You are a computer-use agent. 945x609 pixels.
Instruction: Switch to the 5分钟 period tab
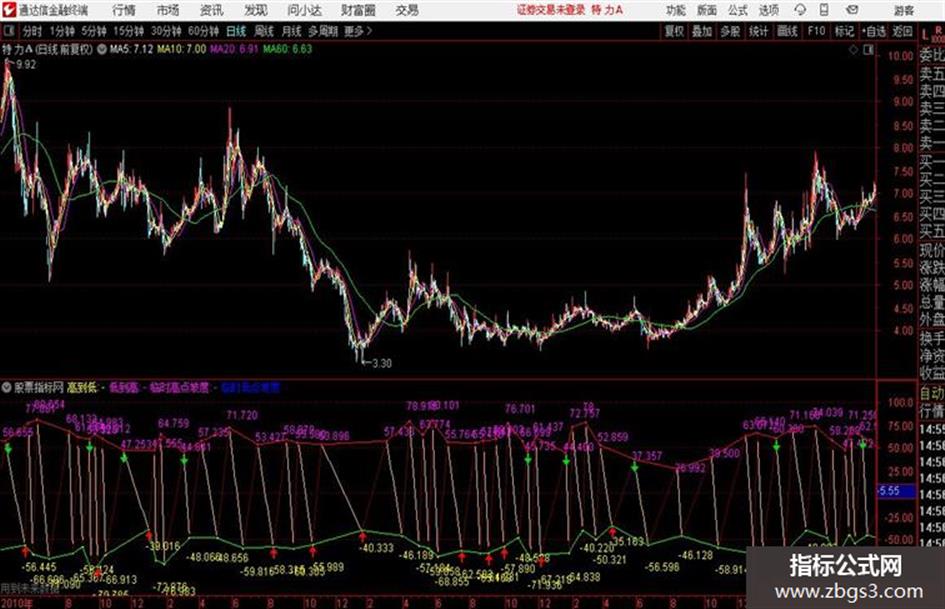coord(94,31)
